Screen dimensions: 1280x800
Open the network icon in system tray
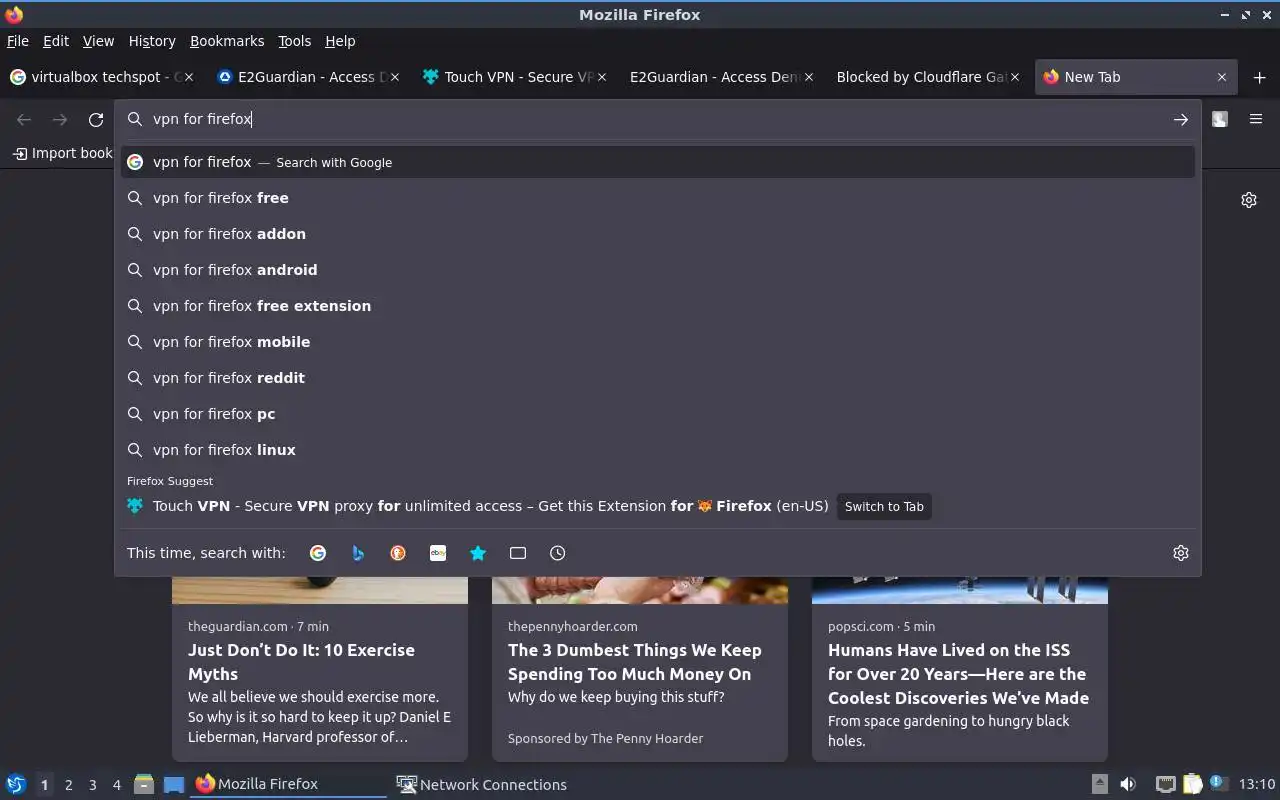pyautogui.click(x=1165, y=784)
